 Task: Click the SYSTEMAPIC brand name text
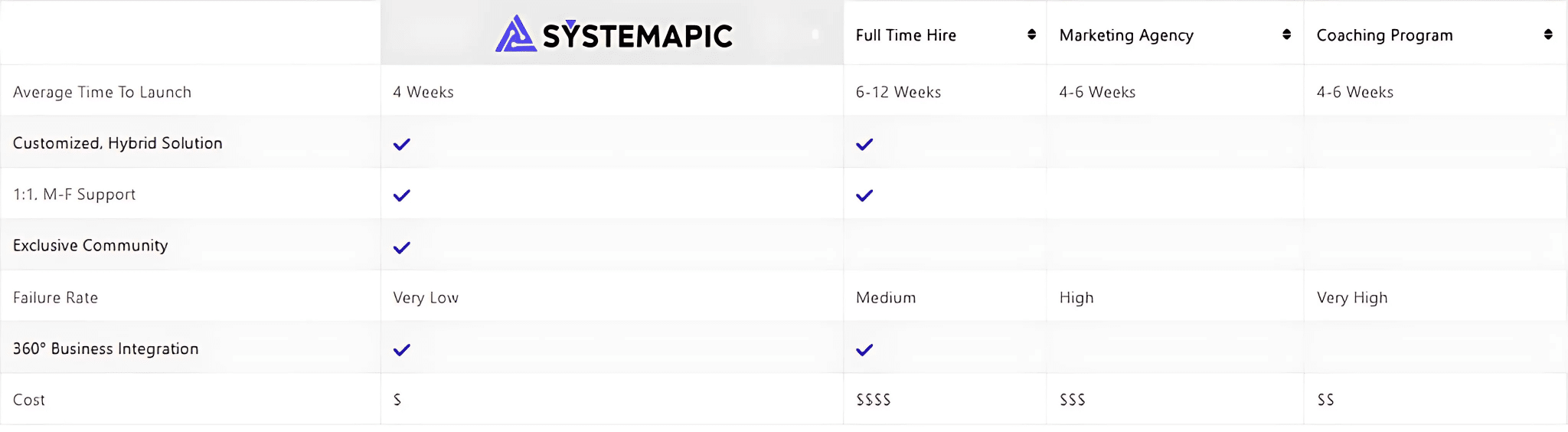coord(637,36)
